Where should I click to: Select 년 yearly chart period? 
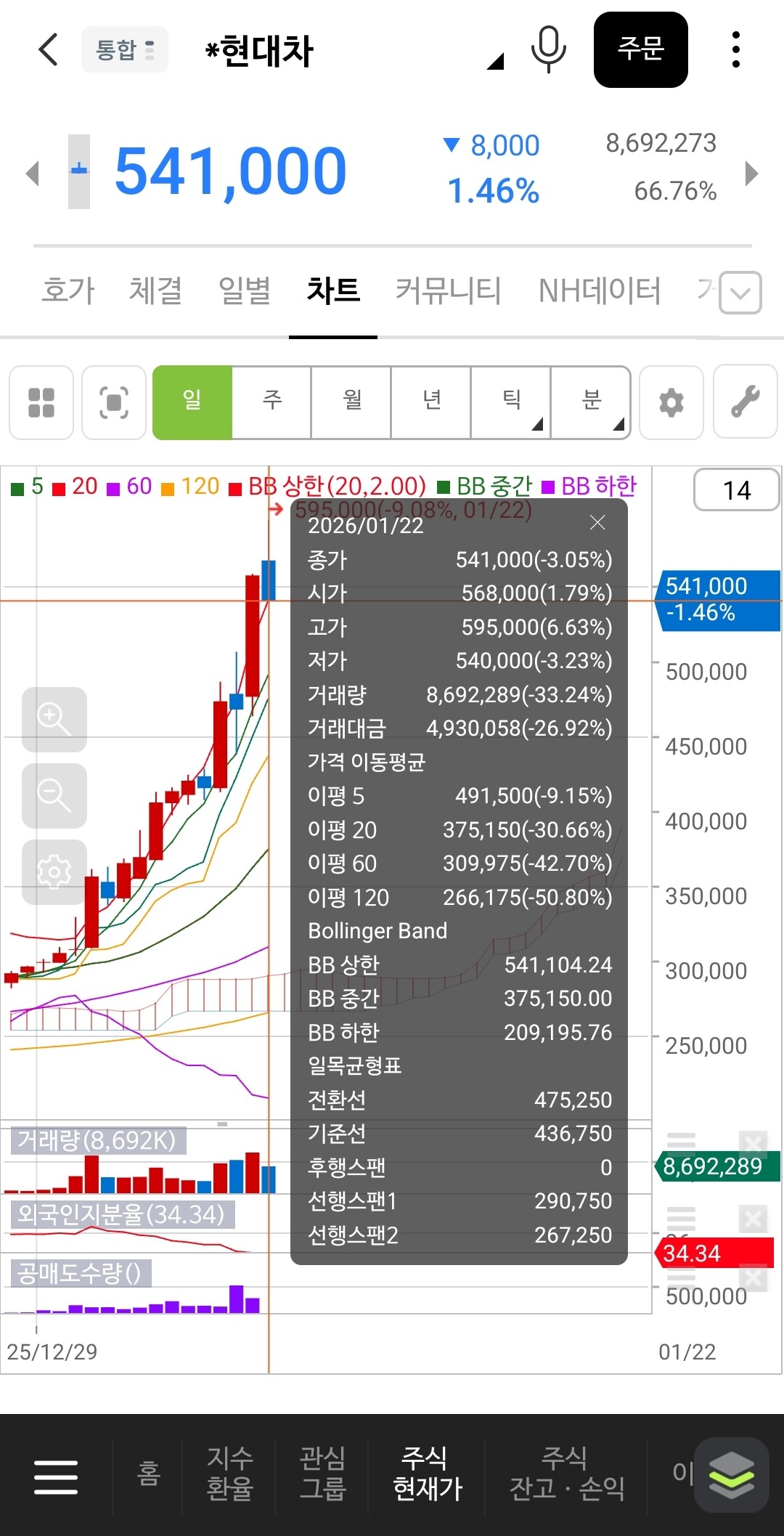pyautogui.click(x=432, y=402)
